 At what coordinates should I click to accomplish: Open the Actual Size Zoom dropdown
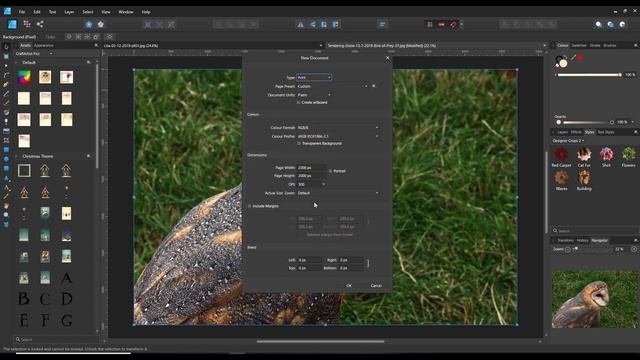tap(338, 193)
